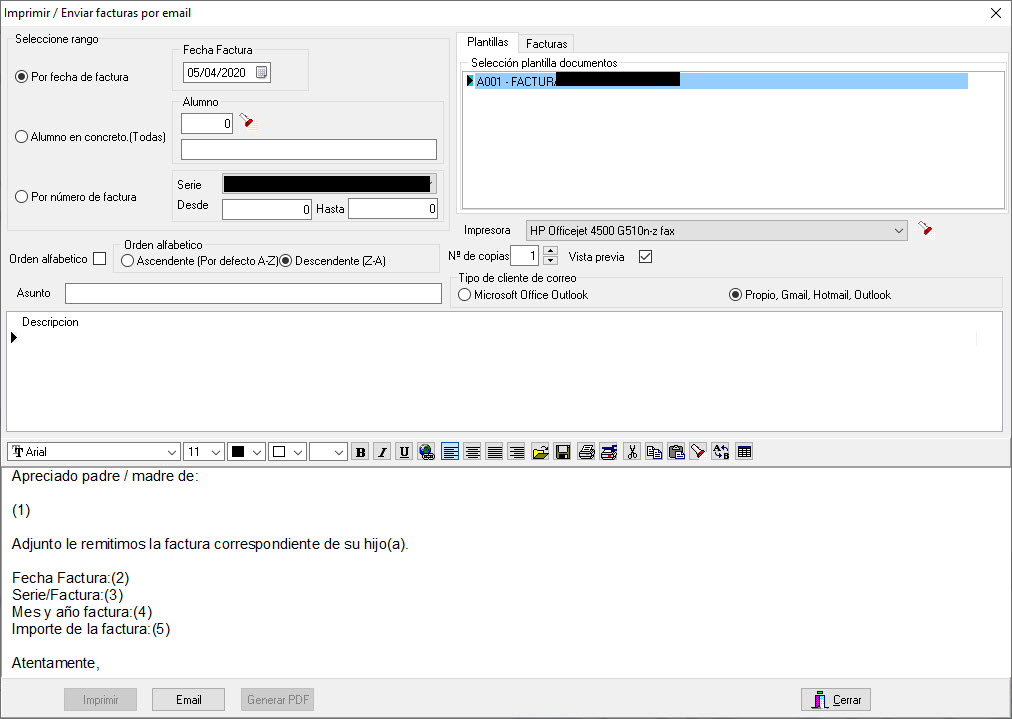Insert a hyperlink with the globe icon
Viewport: 1012px width, 719px height.
(427, 452)
